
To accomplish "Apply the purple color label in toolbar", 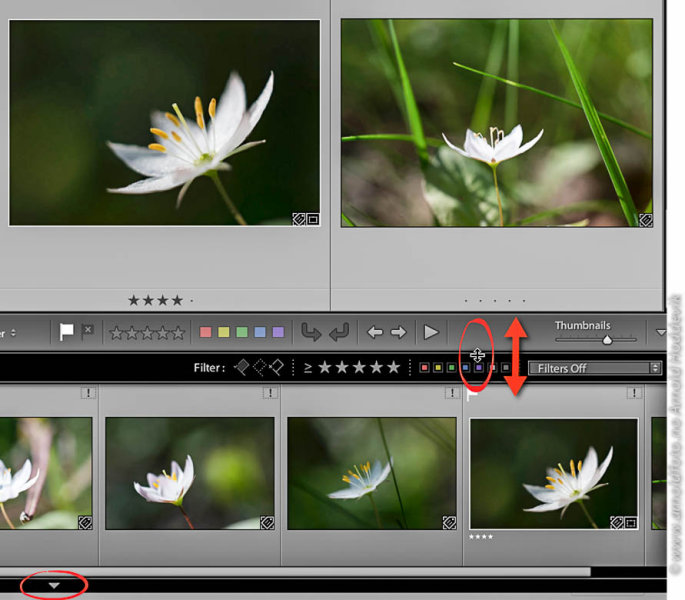I will point(278,332).
